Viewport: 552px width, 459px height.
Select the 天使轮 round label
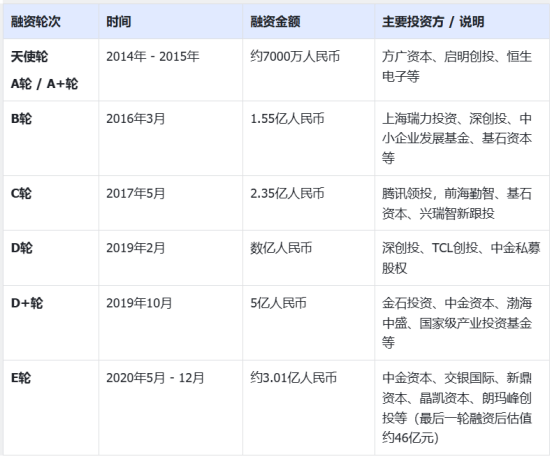[x=29, y=56]
